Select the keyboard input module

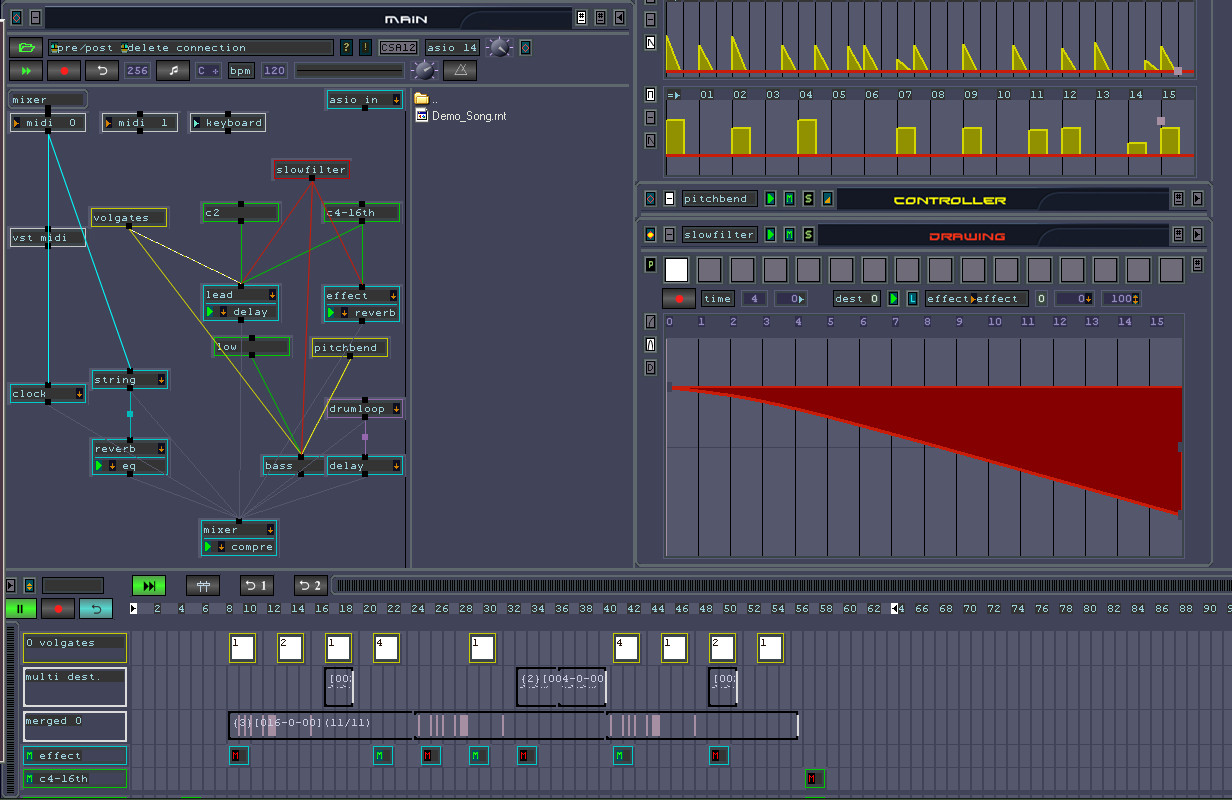coord(228,123)
